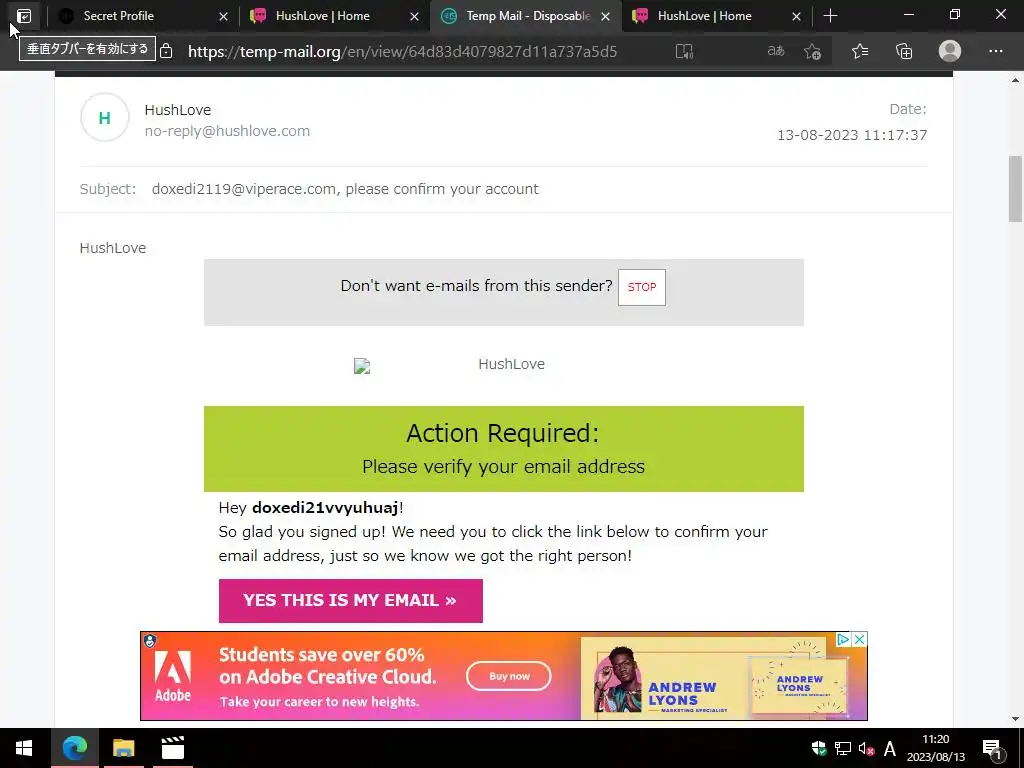Close the Adobe ad with X
This screenshot has width=1024, height=768.
click(x=859, y=639)
